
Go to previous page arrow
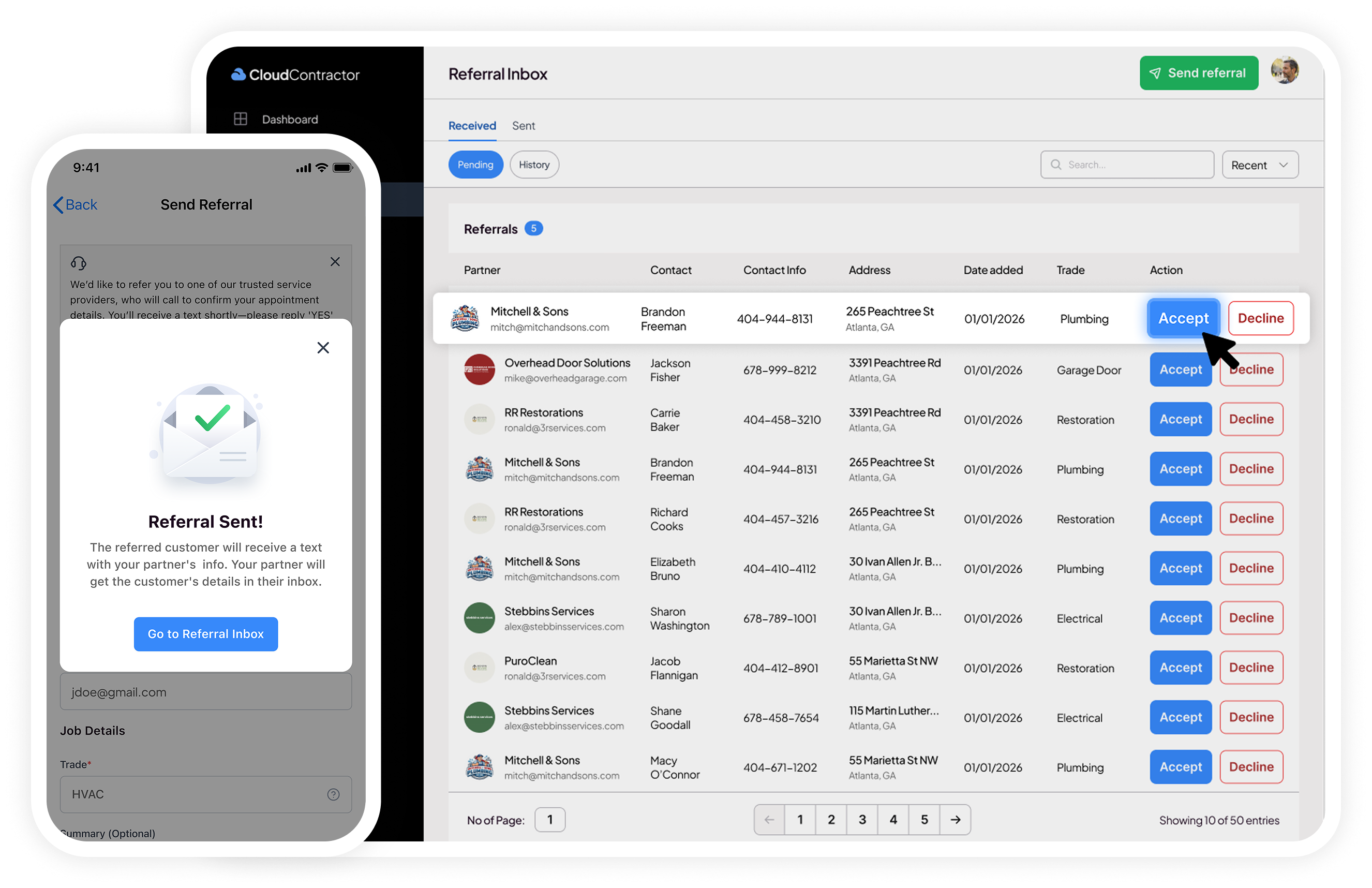769,820
